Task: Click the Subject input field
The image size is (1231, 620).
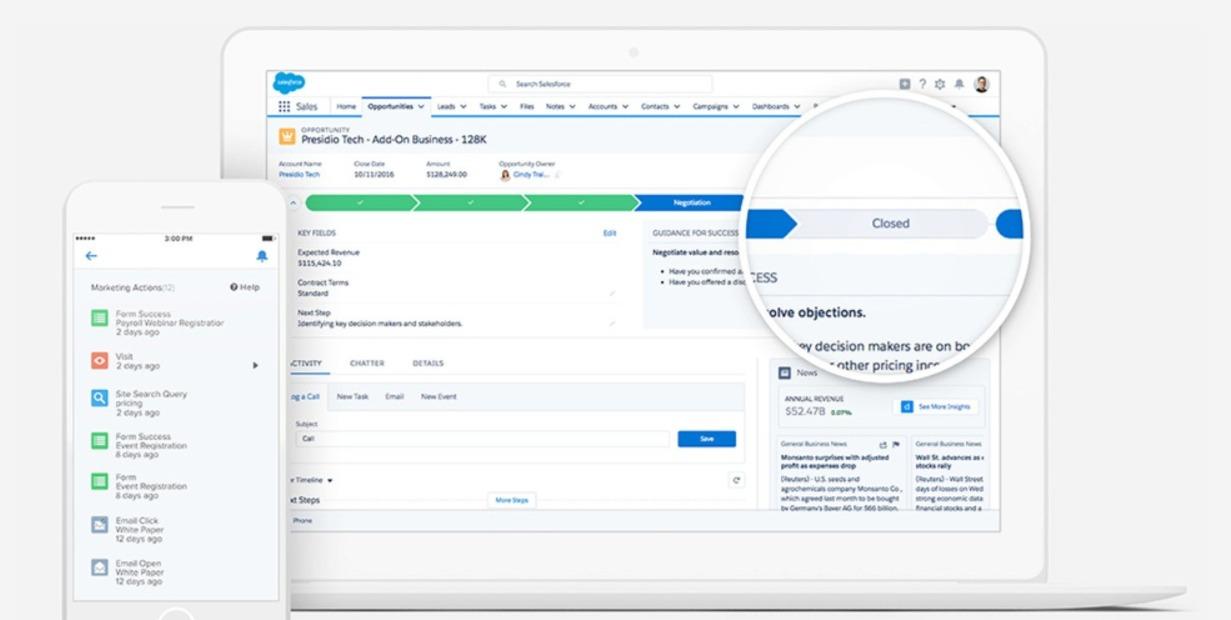Action: 482,439
